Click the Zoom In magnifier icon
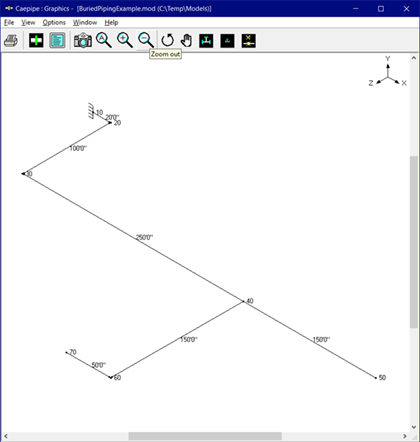420x442 pixels. (125, 41)
